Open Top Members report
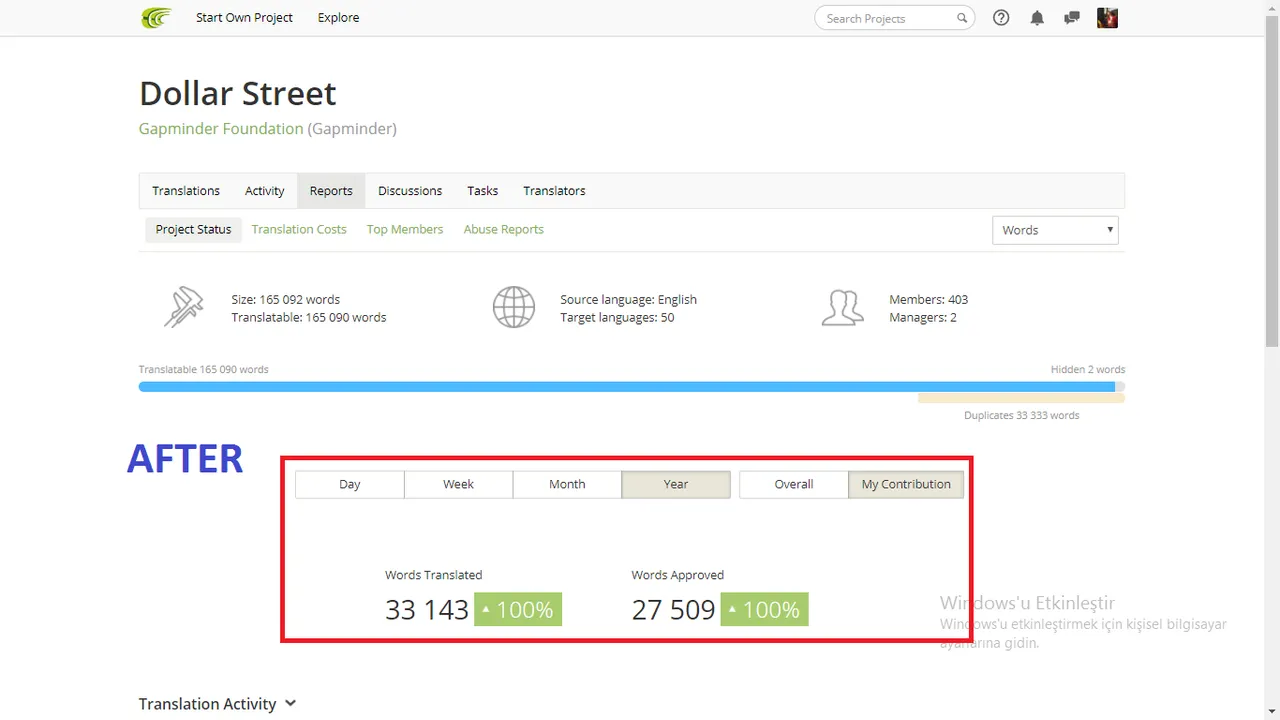 click(x=405, y=229)
